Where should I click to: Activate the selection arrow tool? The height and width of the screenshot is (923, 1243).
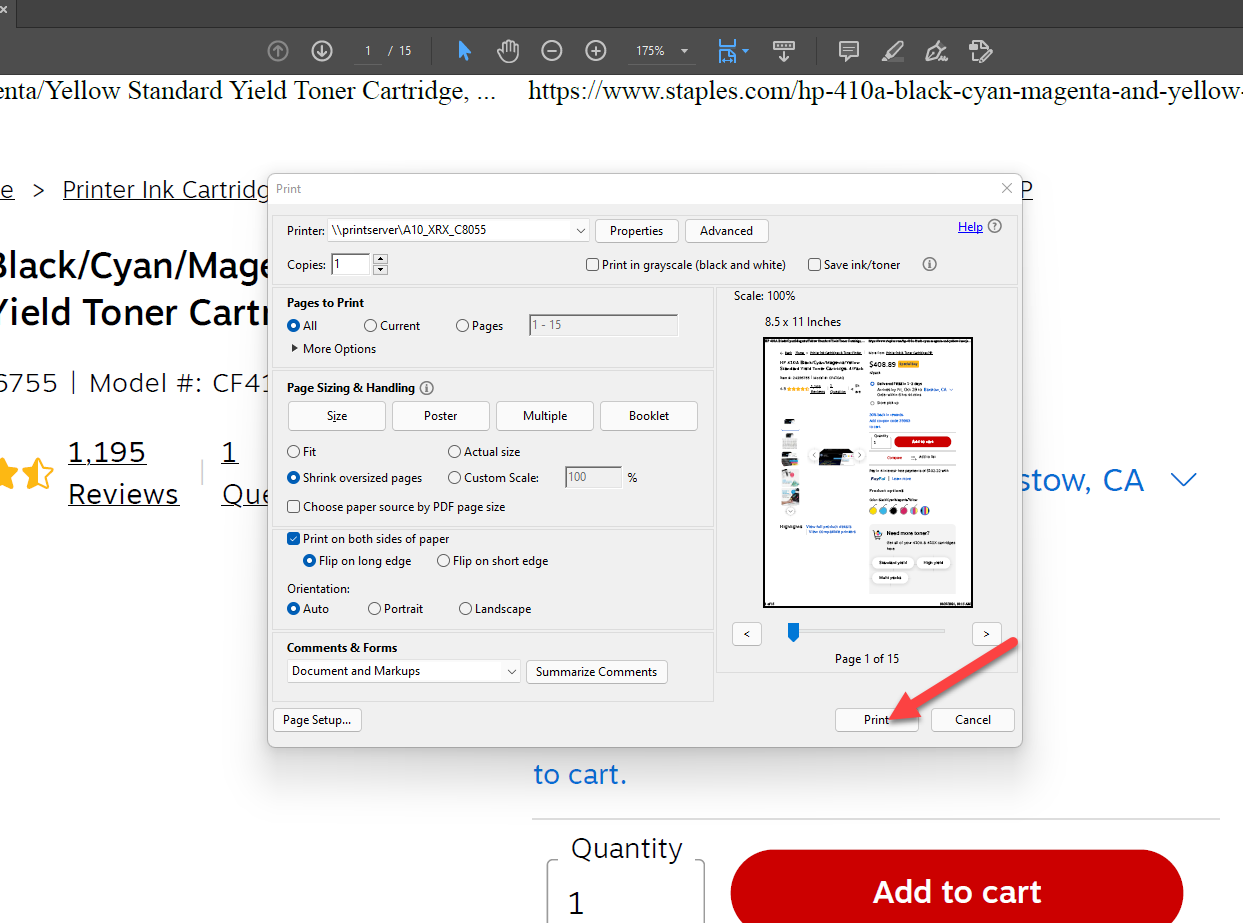tap(464, 51)
